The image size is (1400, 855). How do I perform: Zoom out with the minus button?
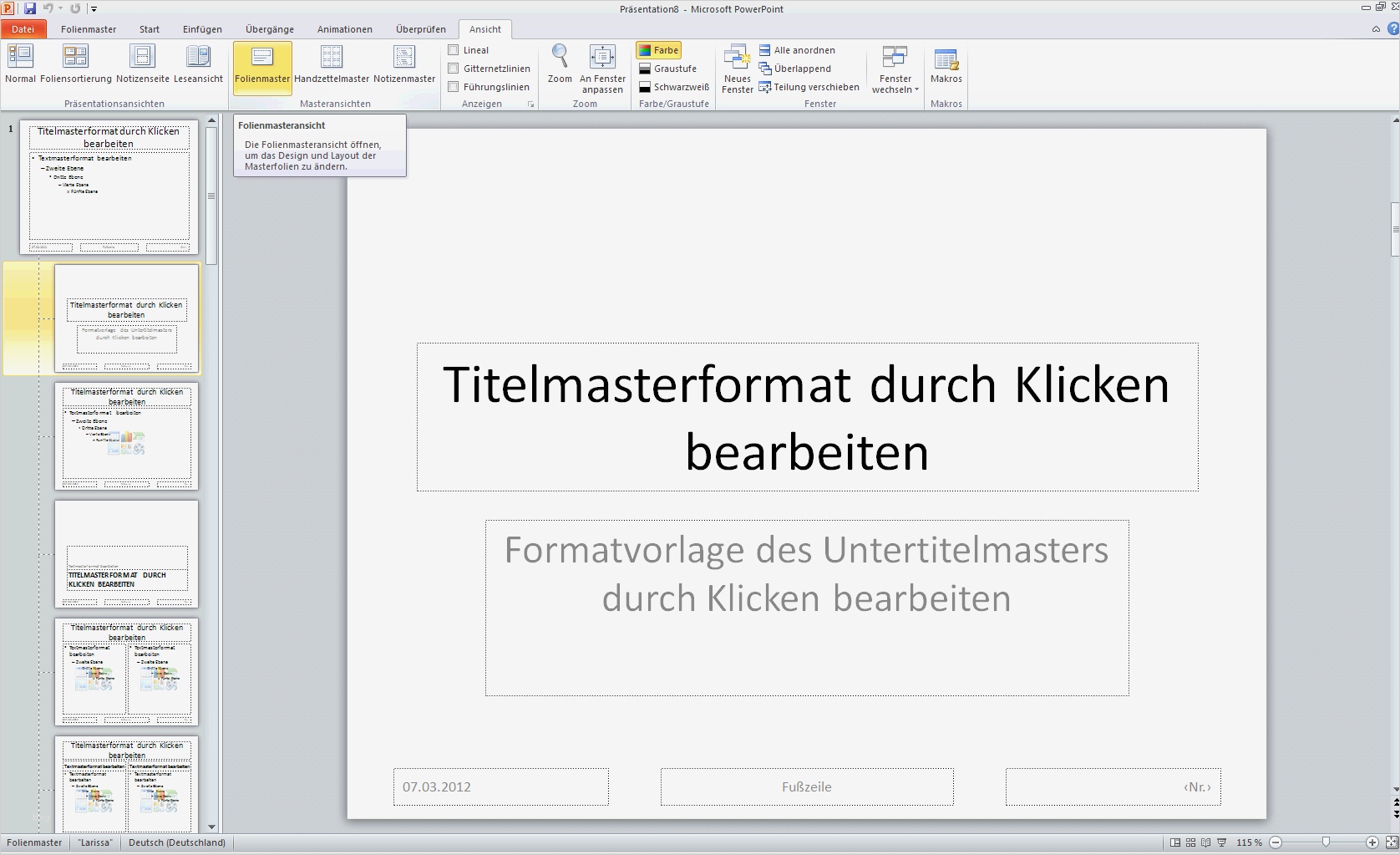(1276, 842)
